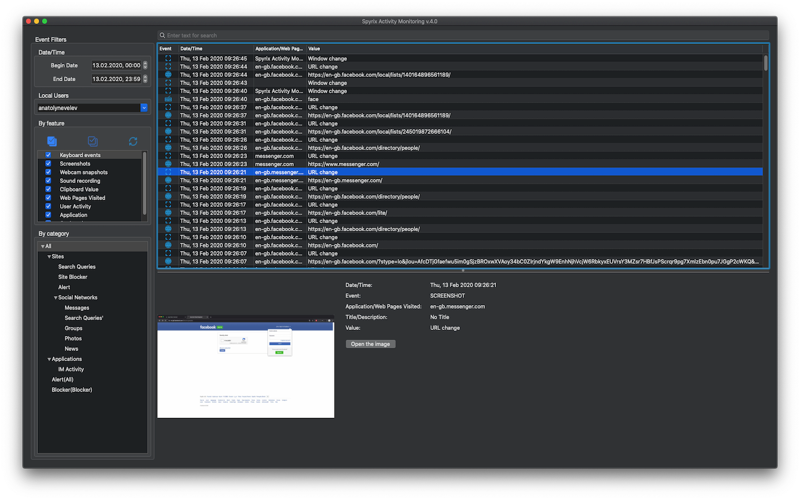Open the Local Users dropdown
Viewport: 800px width, 500px height.
(x=144, y=108)
